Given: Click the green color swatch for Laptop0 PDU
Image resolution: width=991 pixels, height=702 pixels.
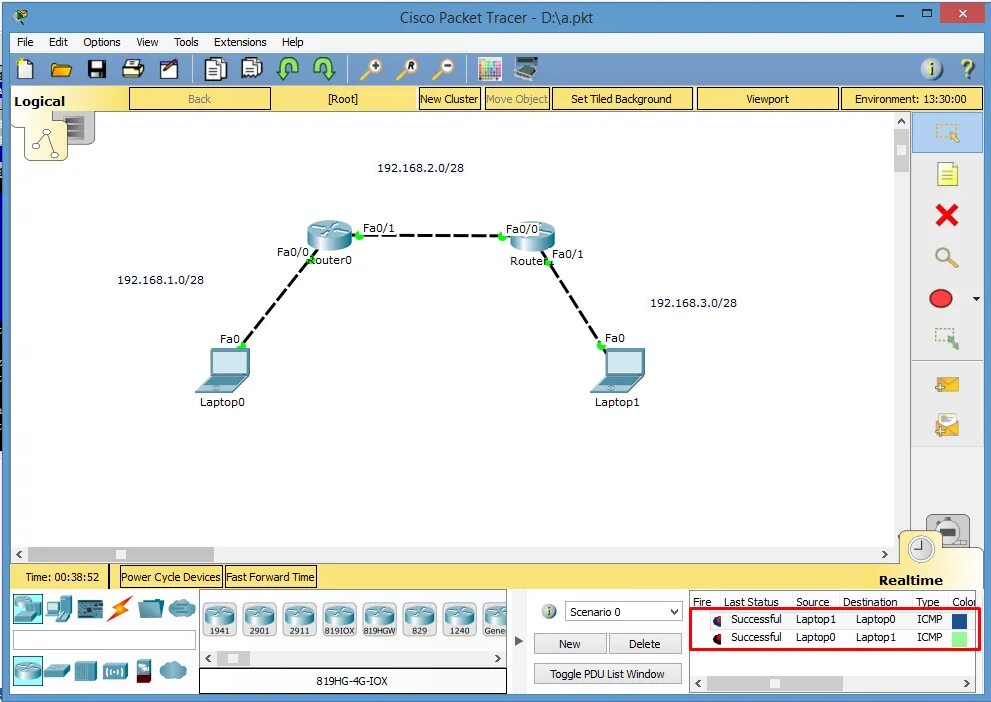Looking at the screenshot, I should (959, 639).
